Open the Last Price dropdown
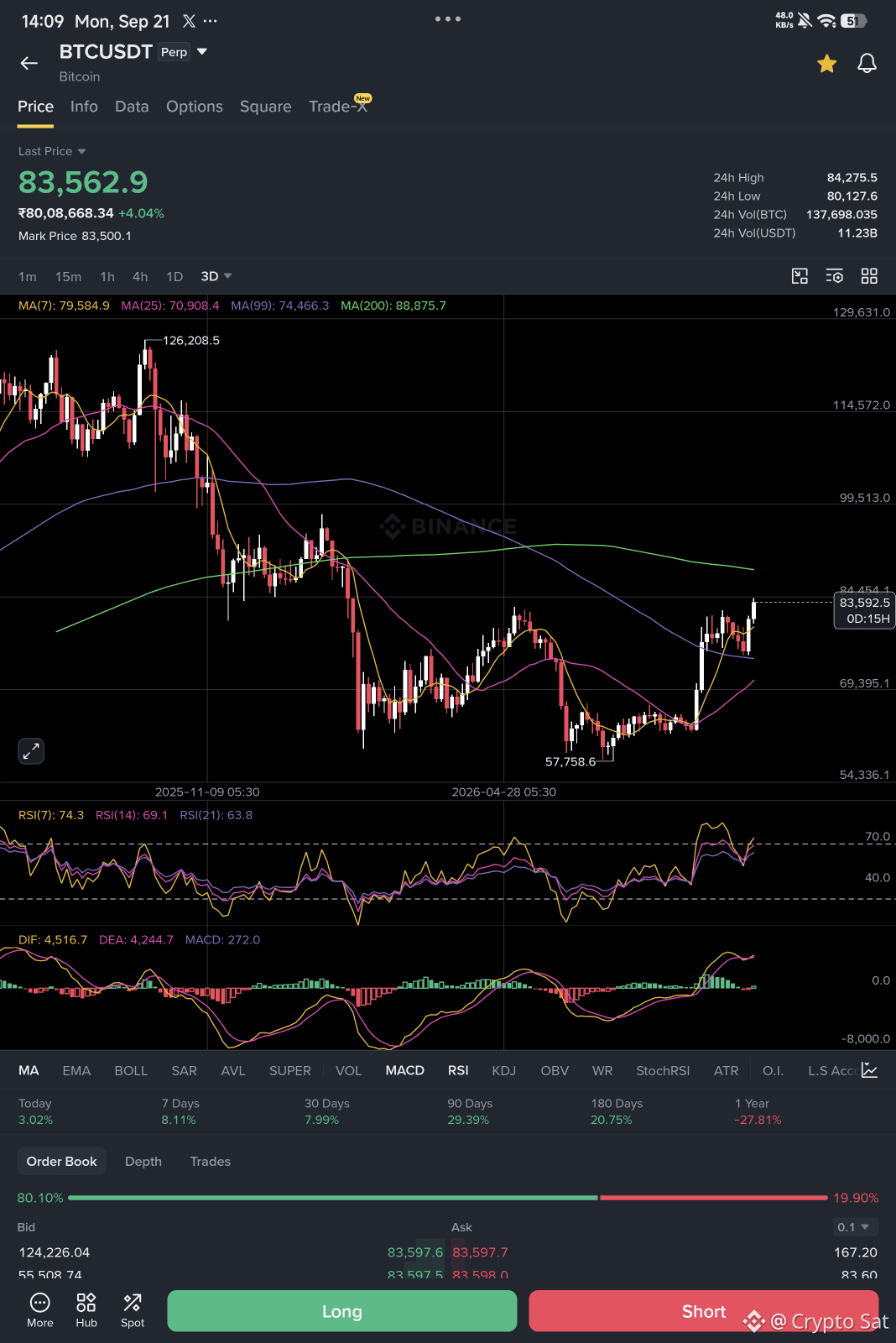The height and width of the screenshot is (1343, 896). point(52,151)
